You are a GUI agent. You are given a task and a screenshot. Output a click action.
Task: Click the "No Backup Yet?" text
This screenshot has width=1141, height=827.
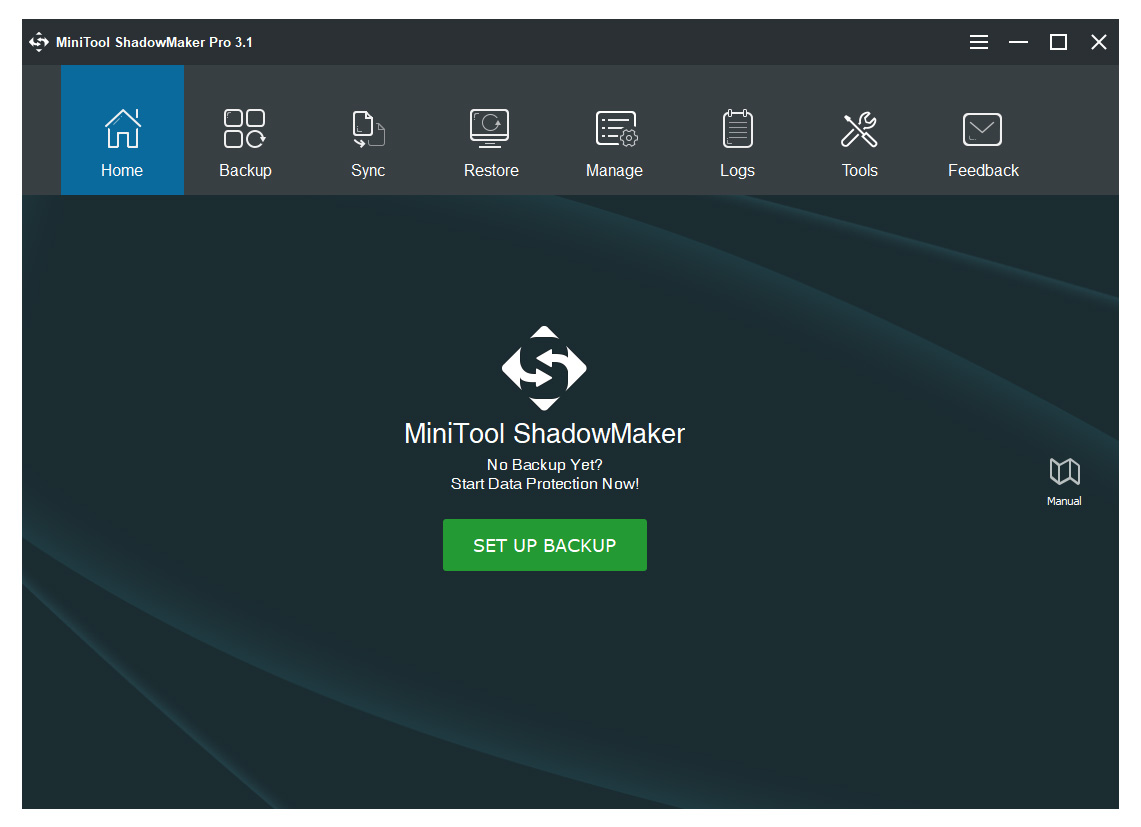coord(544,464)
